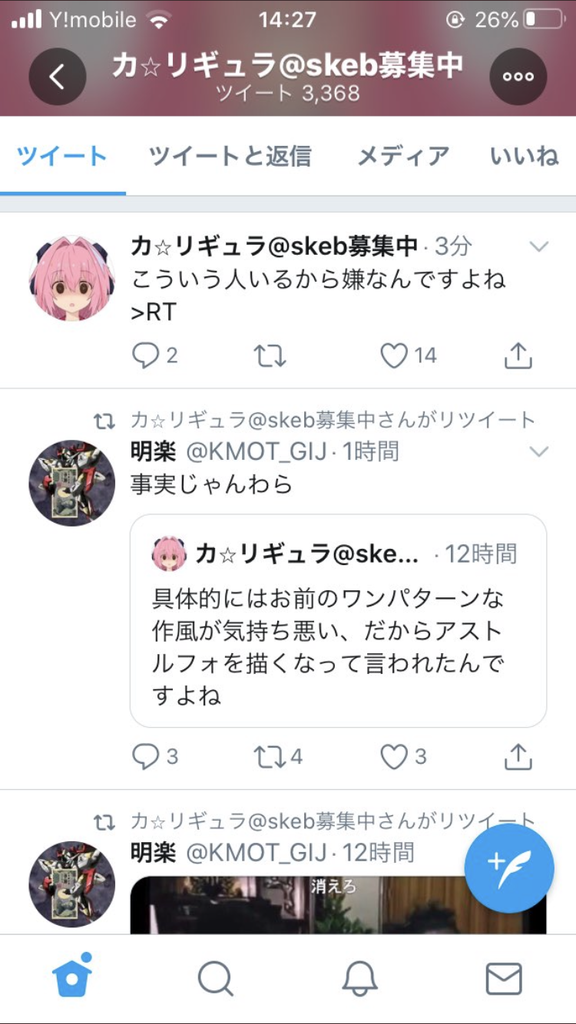Tap the back arrow button
Viewport: 576px width, 1024px height.
[x=57, y=77]
